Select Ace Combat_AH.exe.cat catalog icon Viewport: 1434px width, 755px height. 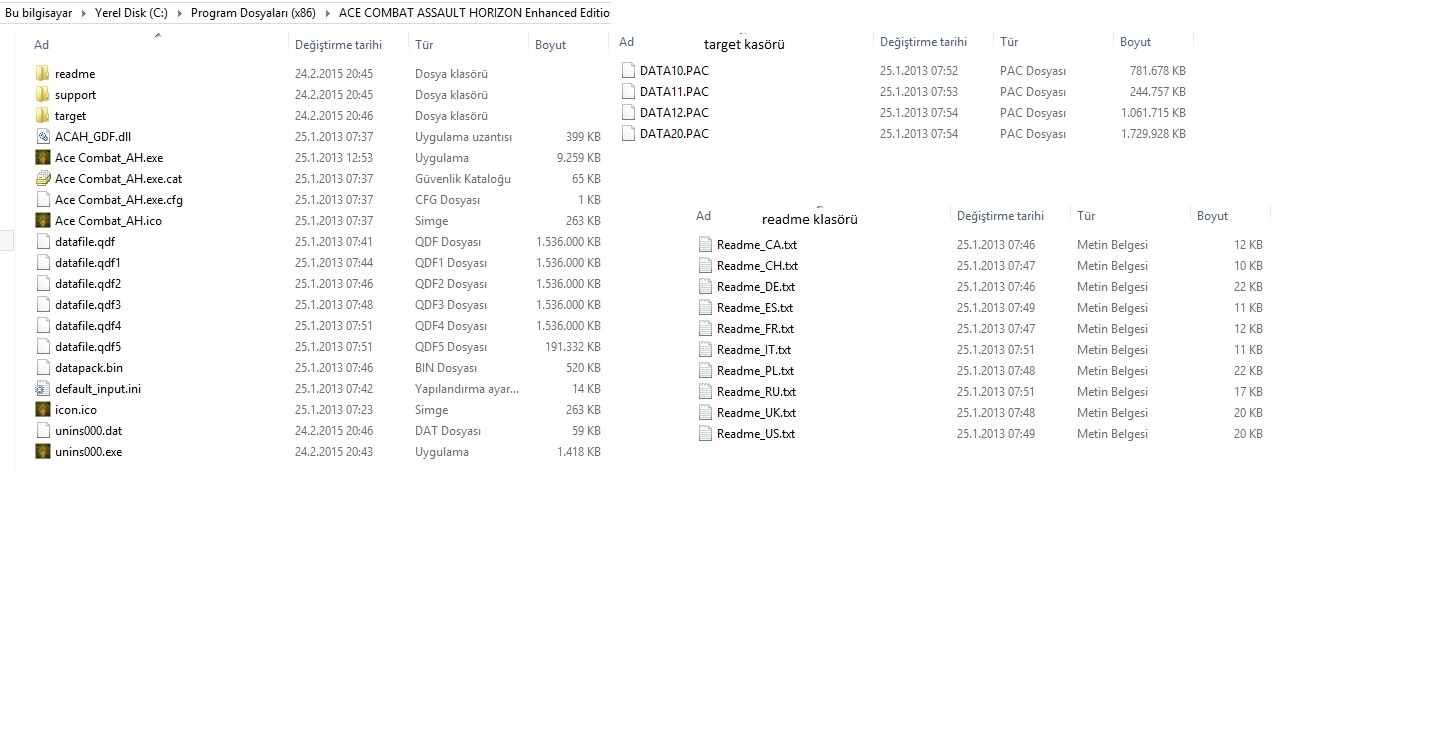point(42,178)
